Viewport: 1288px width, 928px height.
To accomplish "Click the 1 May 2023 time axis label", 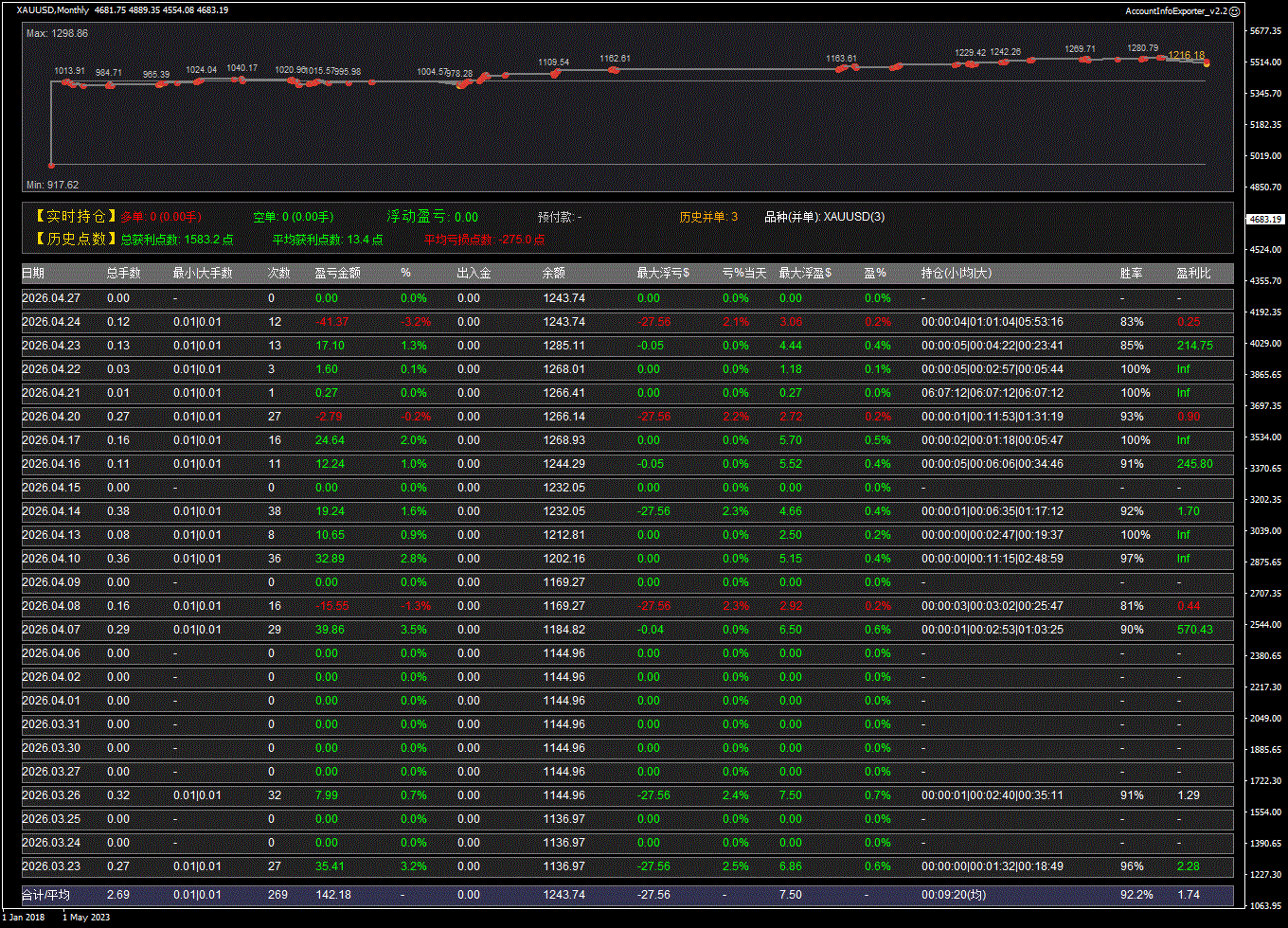I will coord(86,917).
